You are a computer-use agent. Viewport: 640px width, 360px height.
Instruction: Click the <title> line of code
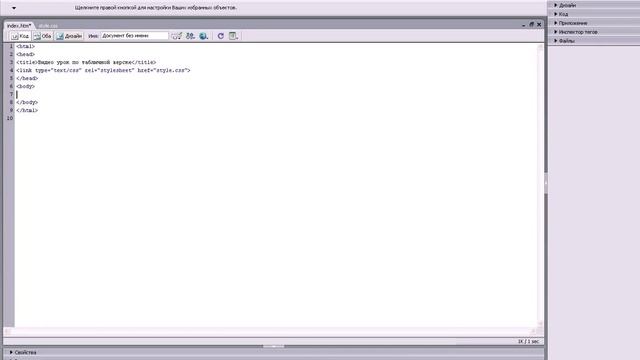tap(86, 62)
